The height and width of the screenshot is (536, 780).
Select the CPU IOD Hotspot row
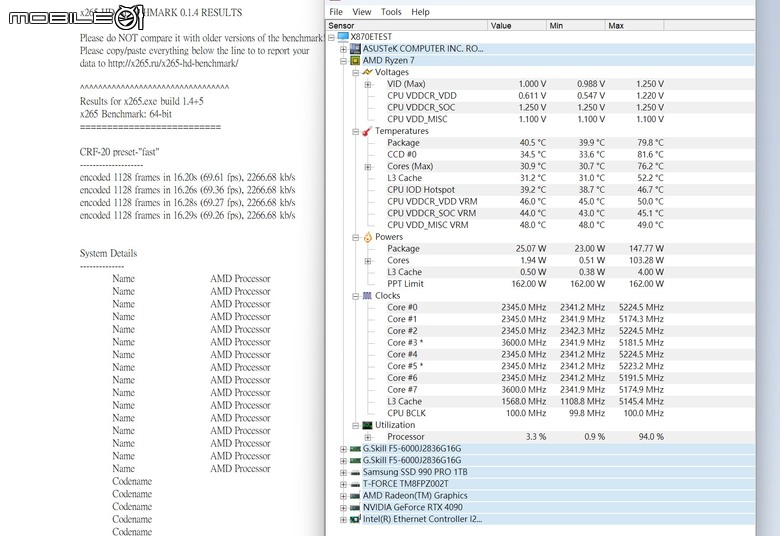tap(525, 190)
